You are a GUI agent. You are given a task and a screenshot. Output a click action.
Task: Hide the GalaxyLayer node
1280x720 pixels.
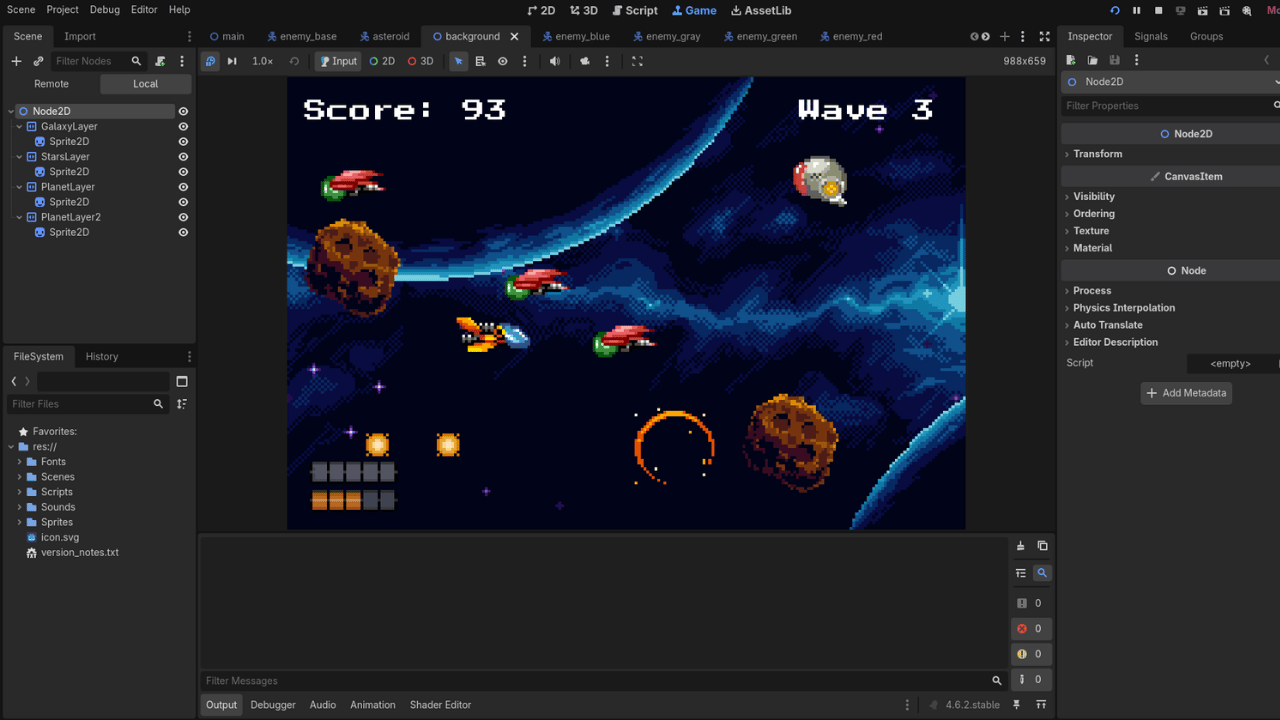(x=183, y=127)
